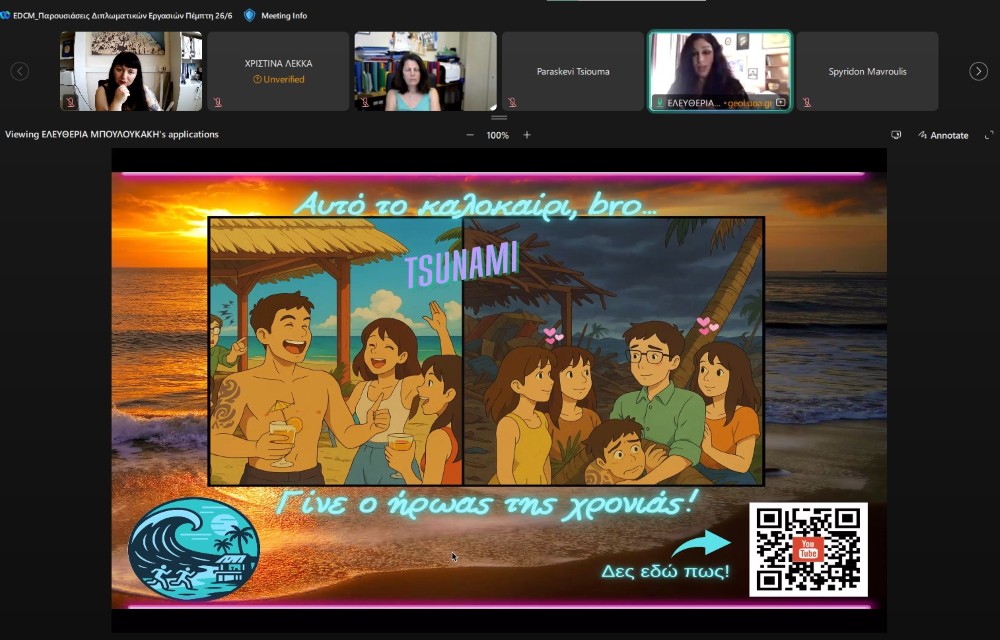Click the Meeting Info shield icon
The height and width of the screenshot is (640, 1000).
point(250,15)
